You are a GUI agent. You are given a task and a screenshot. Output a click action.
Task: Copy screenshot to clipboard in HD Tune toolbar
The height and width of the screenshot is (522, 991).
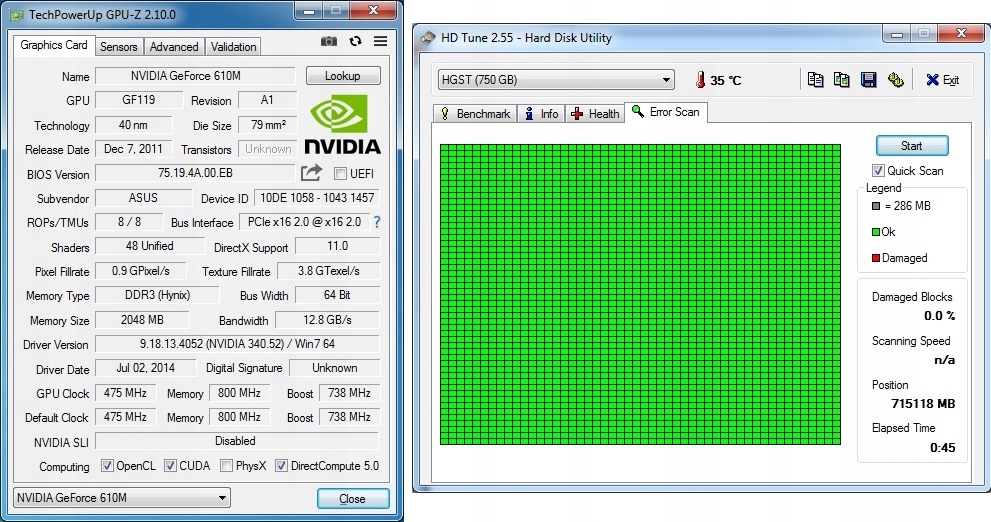pos(842,80)
